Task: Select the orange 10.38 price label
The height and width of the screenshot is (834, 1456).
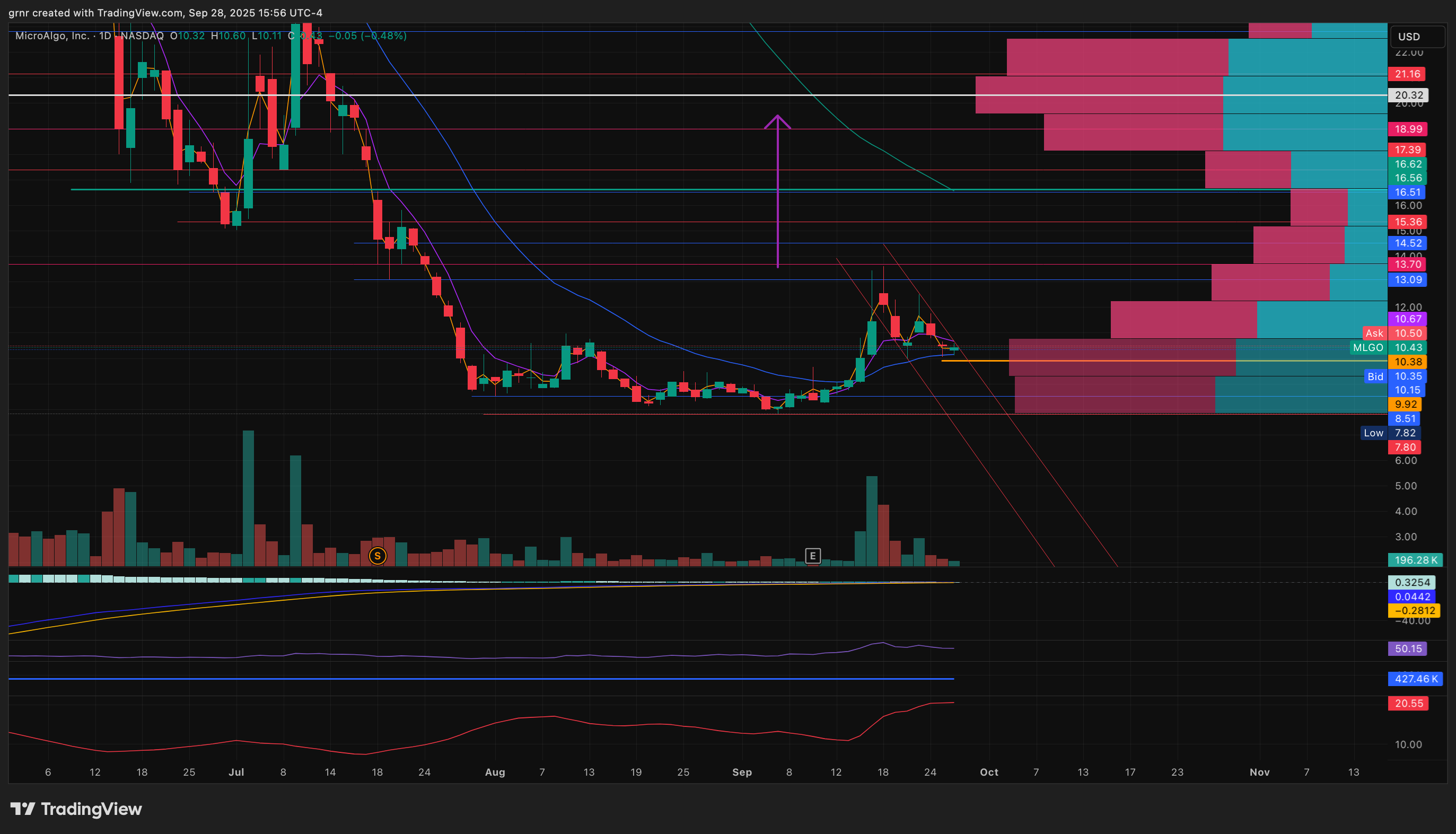Action: [1407, 362]
